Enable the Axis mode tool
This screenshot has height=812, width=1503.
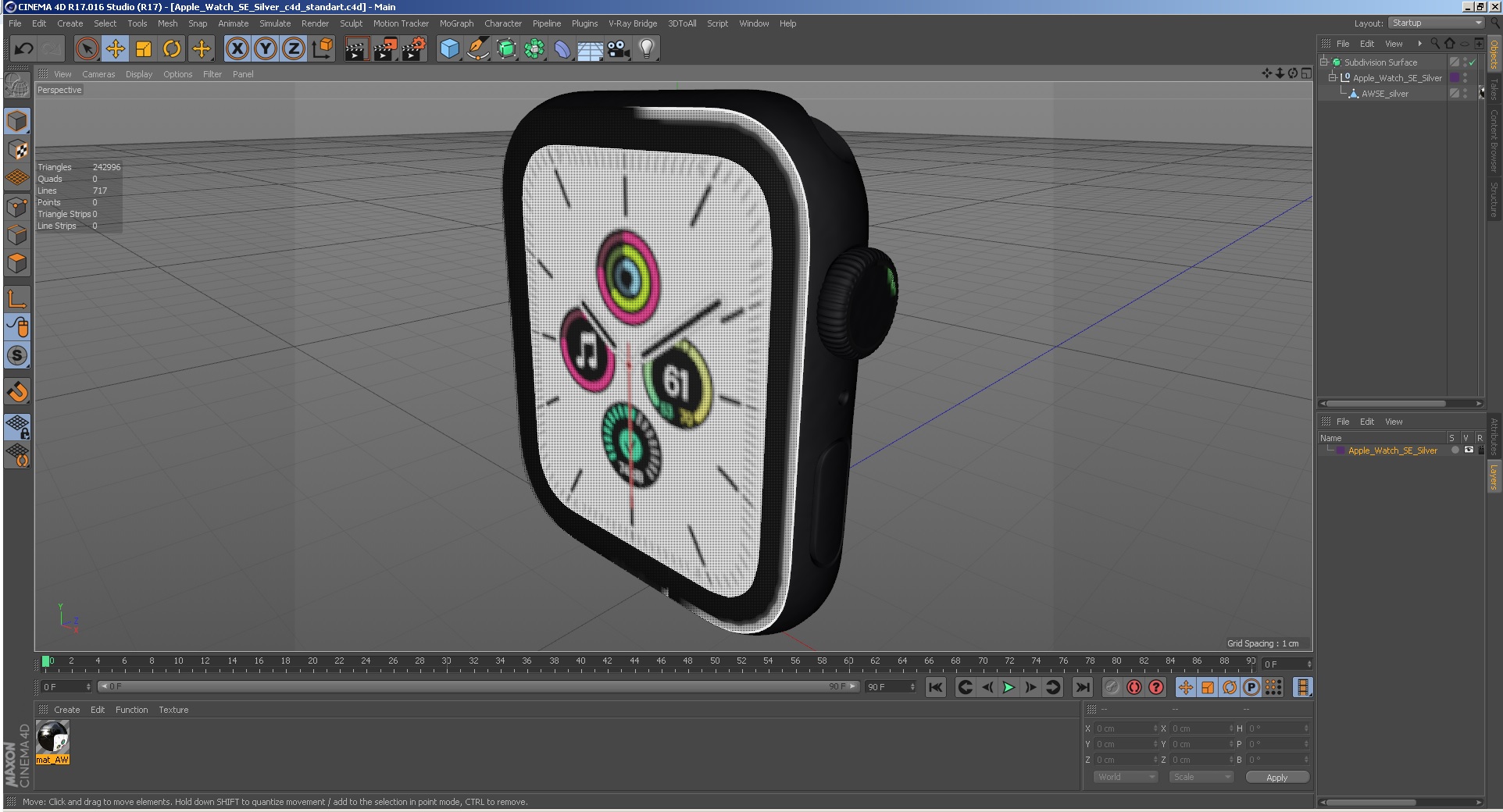(17, 299)
